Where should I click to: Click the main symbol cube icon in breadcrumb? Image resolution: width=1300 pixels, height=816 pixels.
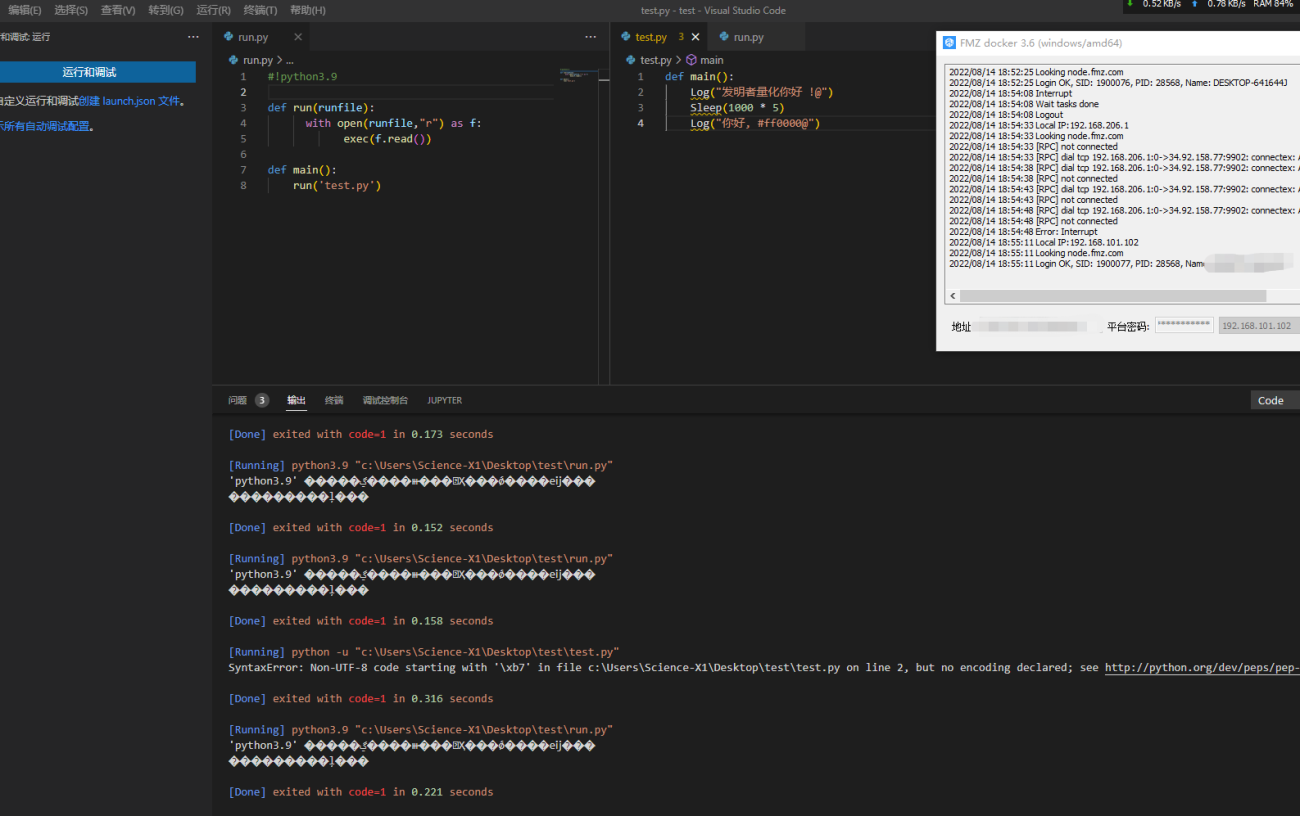[691, 60]
